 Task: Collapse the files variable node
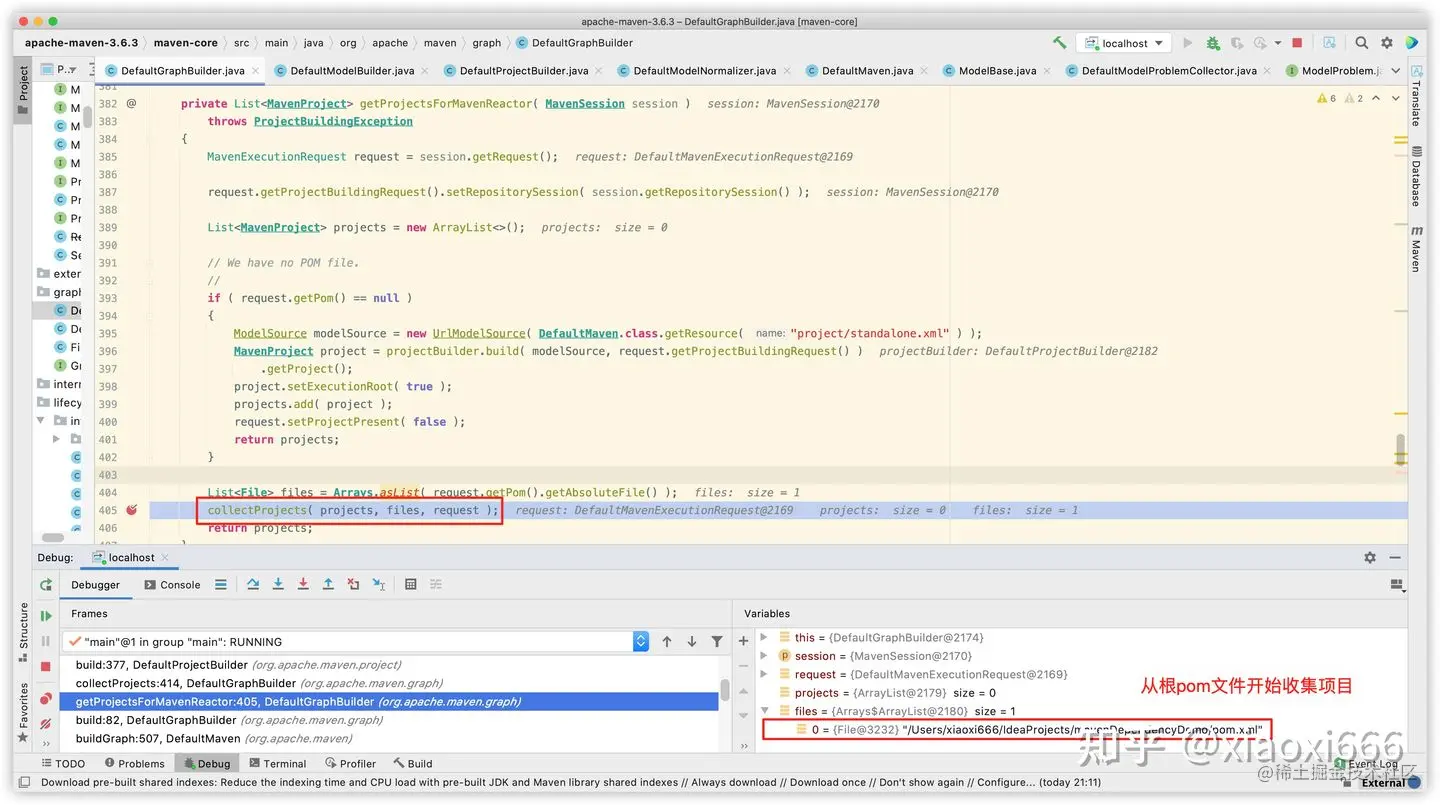(764, 711)
